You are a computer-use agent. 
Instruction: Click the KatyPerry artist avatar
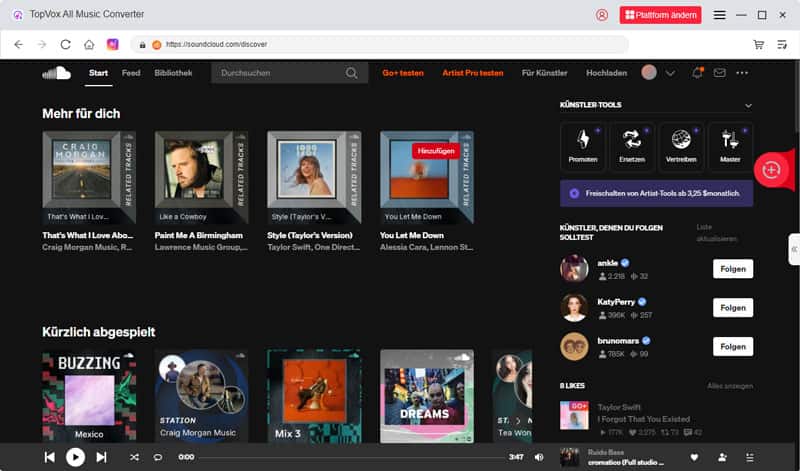574,308
